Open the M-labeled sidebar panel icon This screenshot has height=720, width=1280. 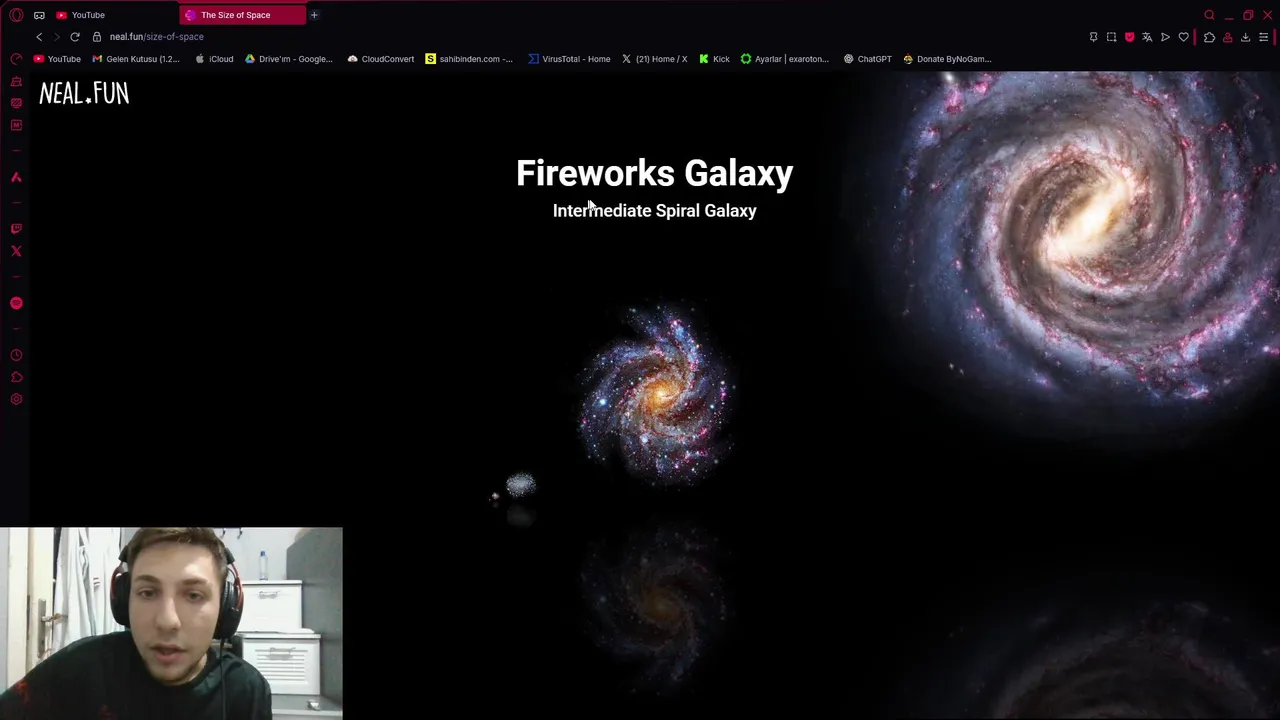pyautogui.click(x=16, y=125)
